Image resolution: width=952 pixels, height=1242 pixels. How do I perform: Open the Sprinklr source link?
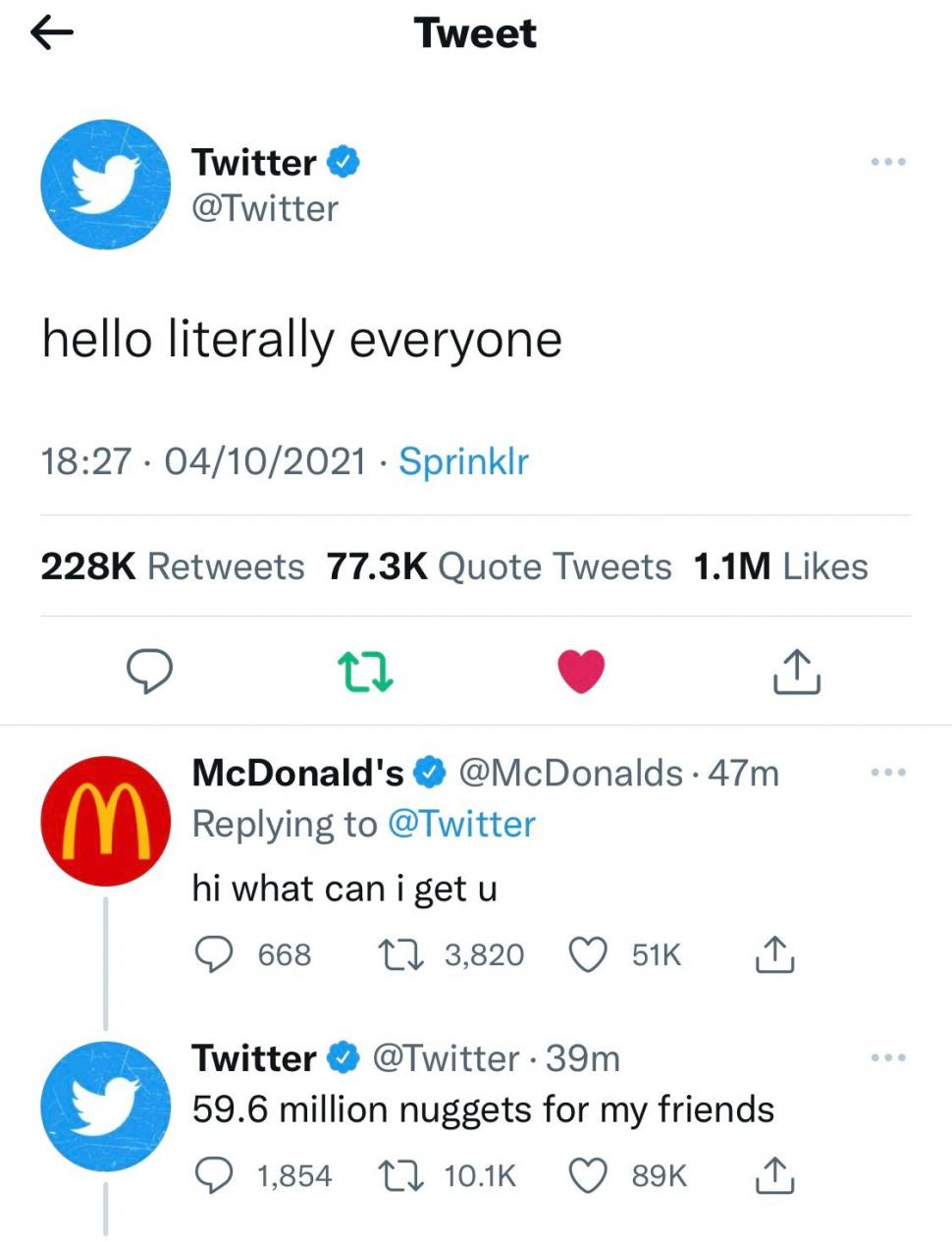coord(463,460)
